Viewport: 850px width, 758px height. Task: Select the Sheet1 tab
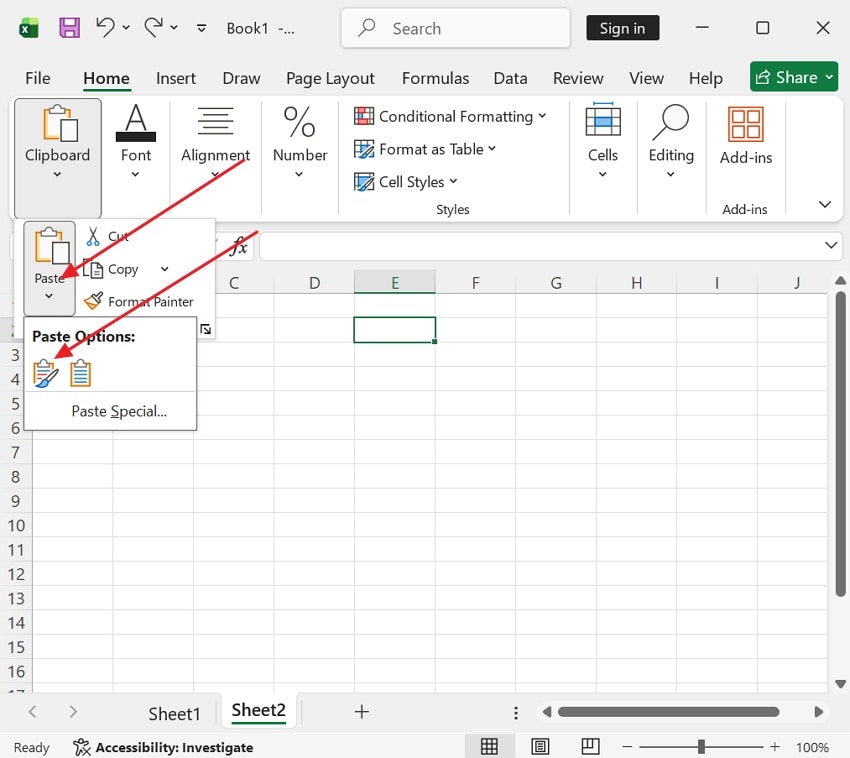pyautogui.click(x=174, y=713)
